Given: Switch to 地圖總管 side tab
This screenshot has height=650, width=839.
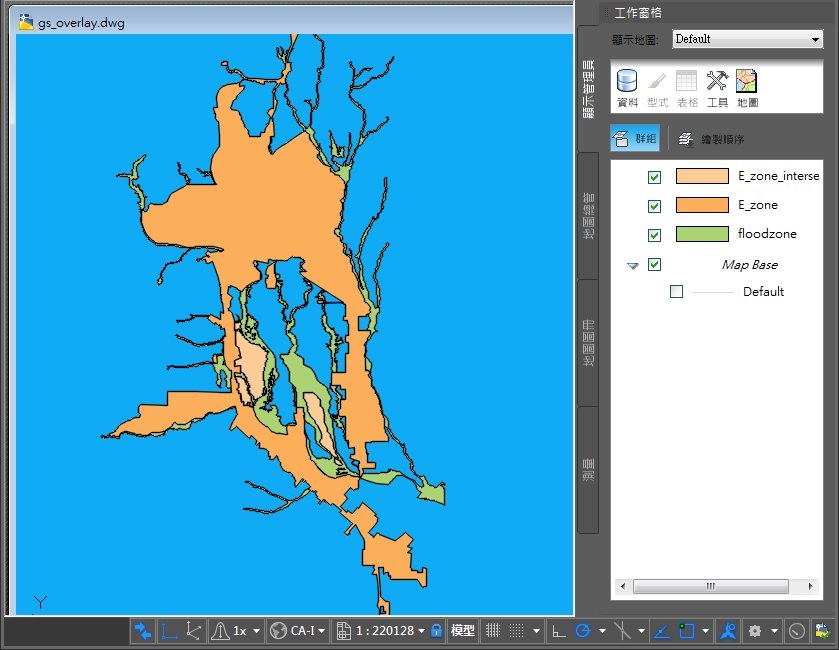Looking at the screenshot, I should (x=588, y=216).
